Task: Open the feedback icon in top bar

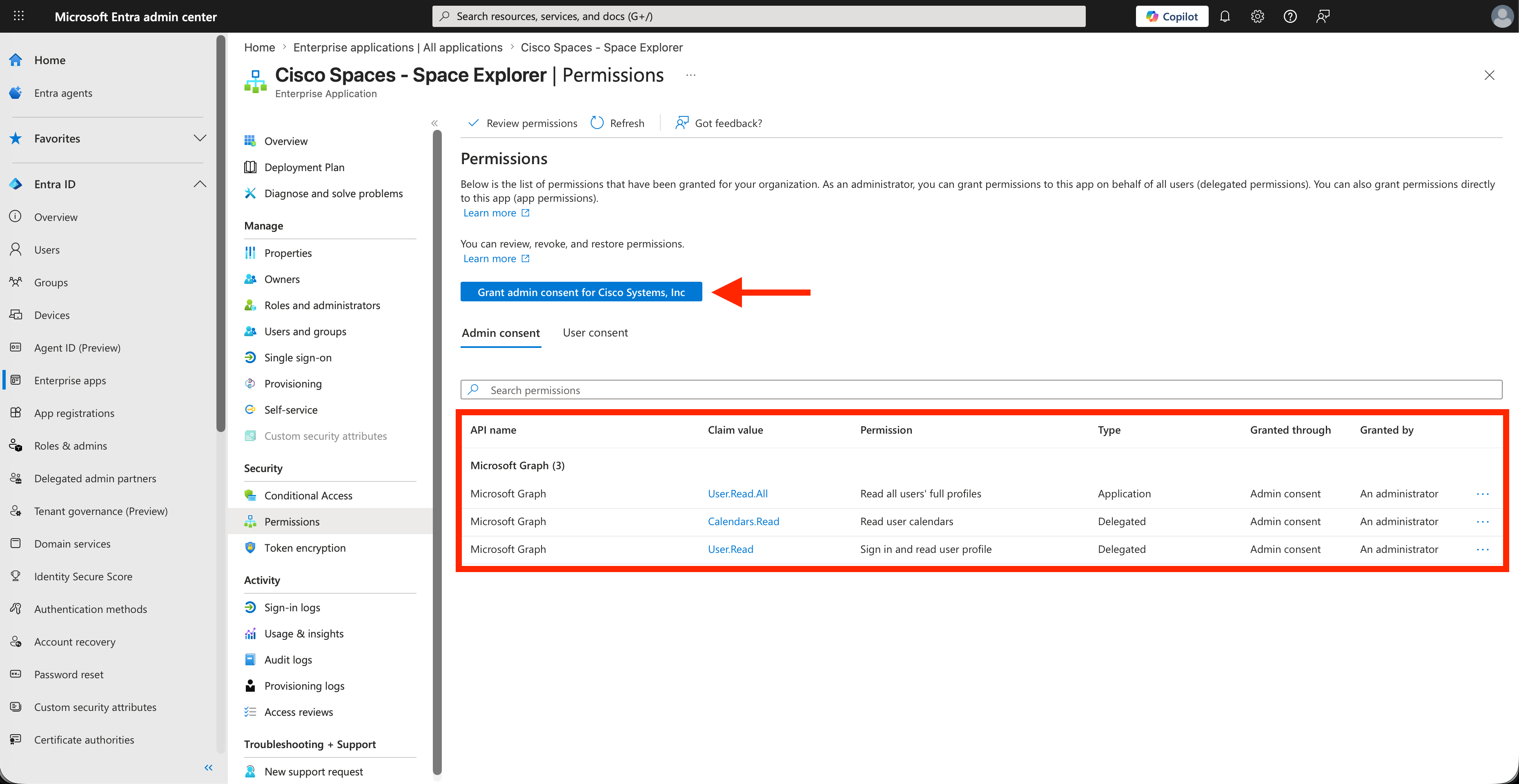Action: (1323, 16)
